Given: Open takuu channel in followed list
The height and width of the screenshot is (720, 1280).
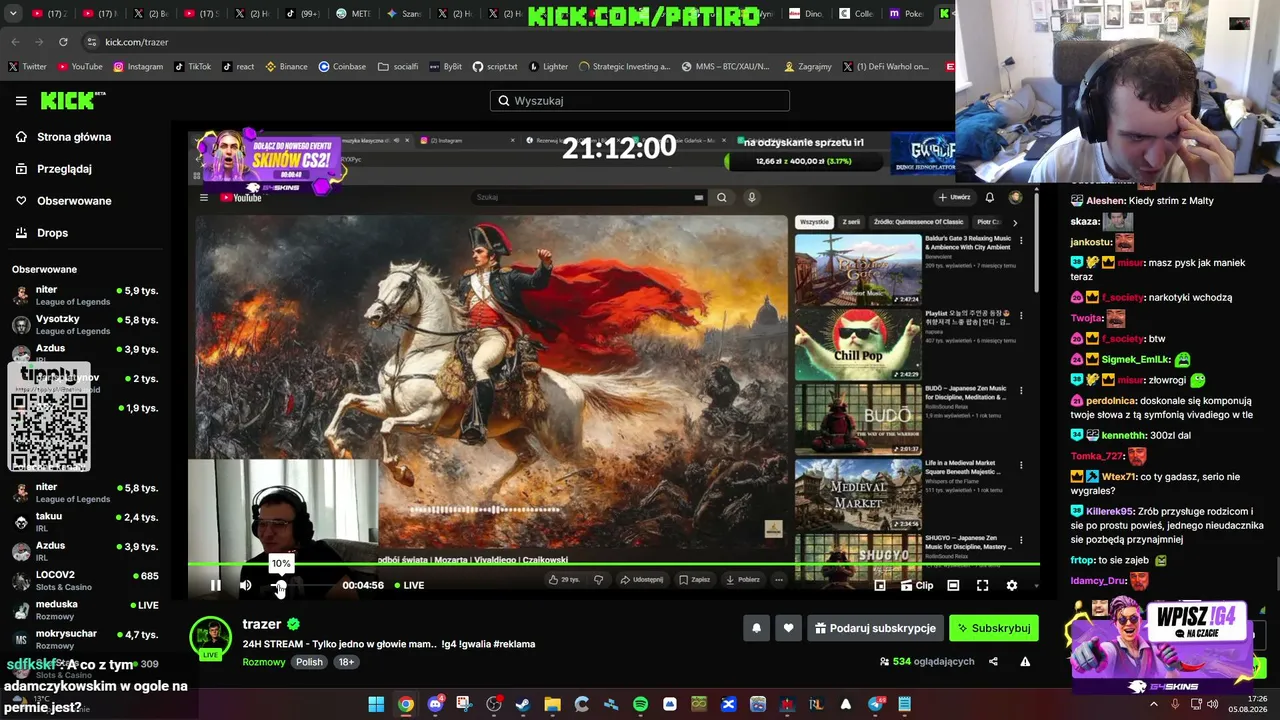Looking at the screenshot, I should click(86, 522).
